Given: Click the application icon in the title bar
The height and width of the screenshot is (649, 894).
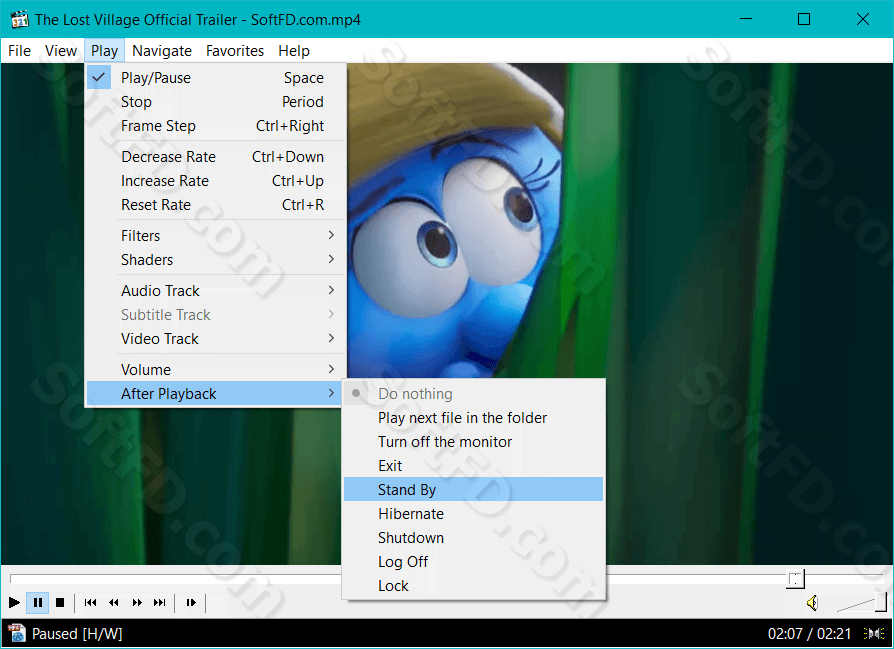Looking at the screenshot, I should coord(19,19).
